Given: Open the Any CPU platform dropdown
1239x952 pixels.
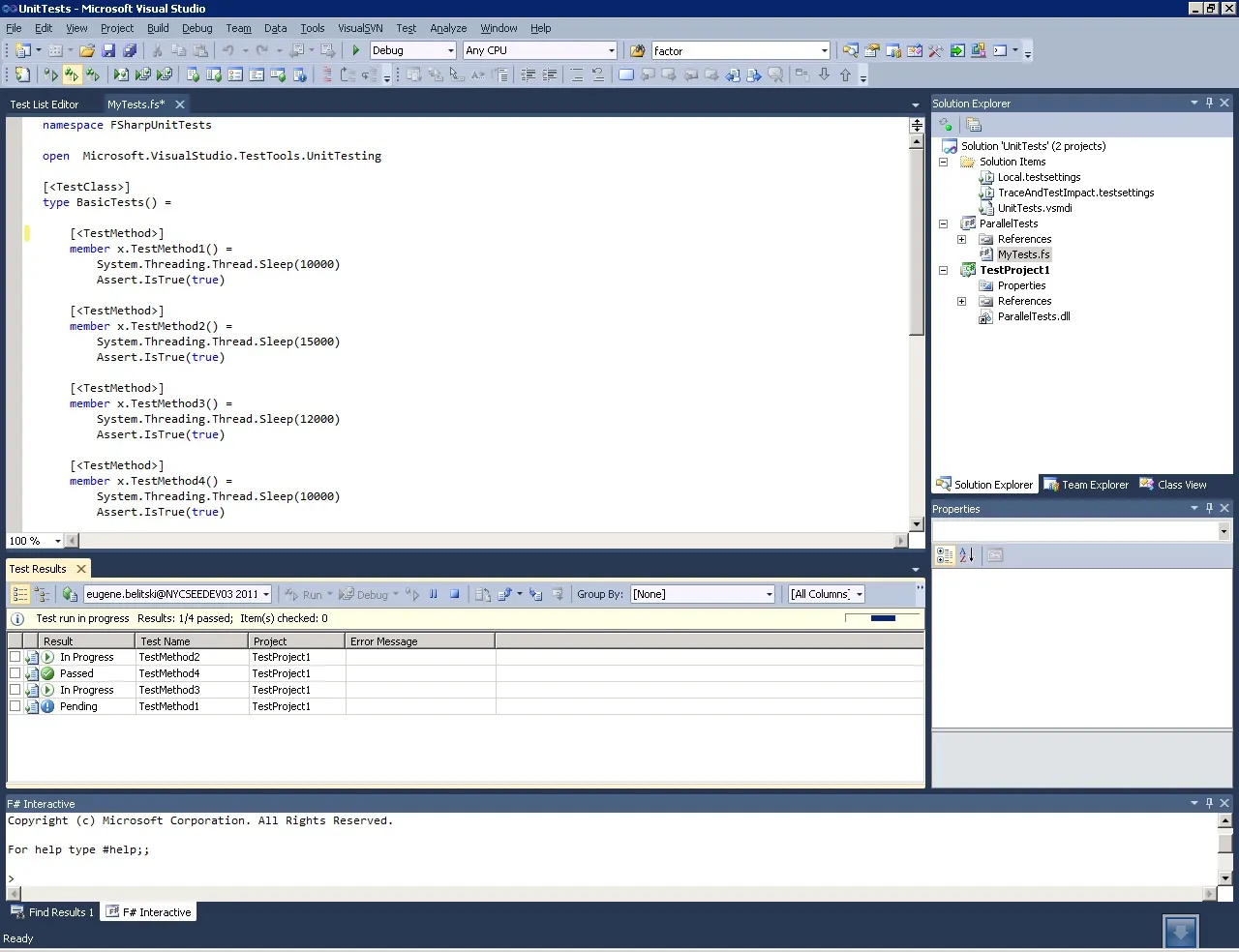Looking at the screenshot, I should pos(611,50).
